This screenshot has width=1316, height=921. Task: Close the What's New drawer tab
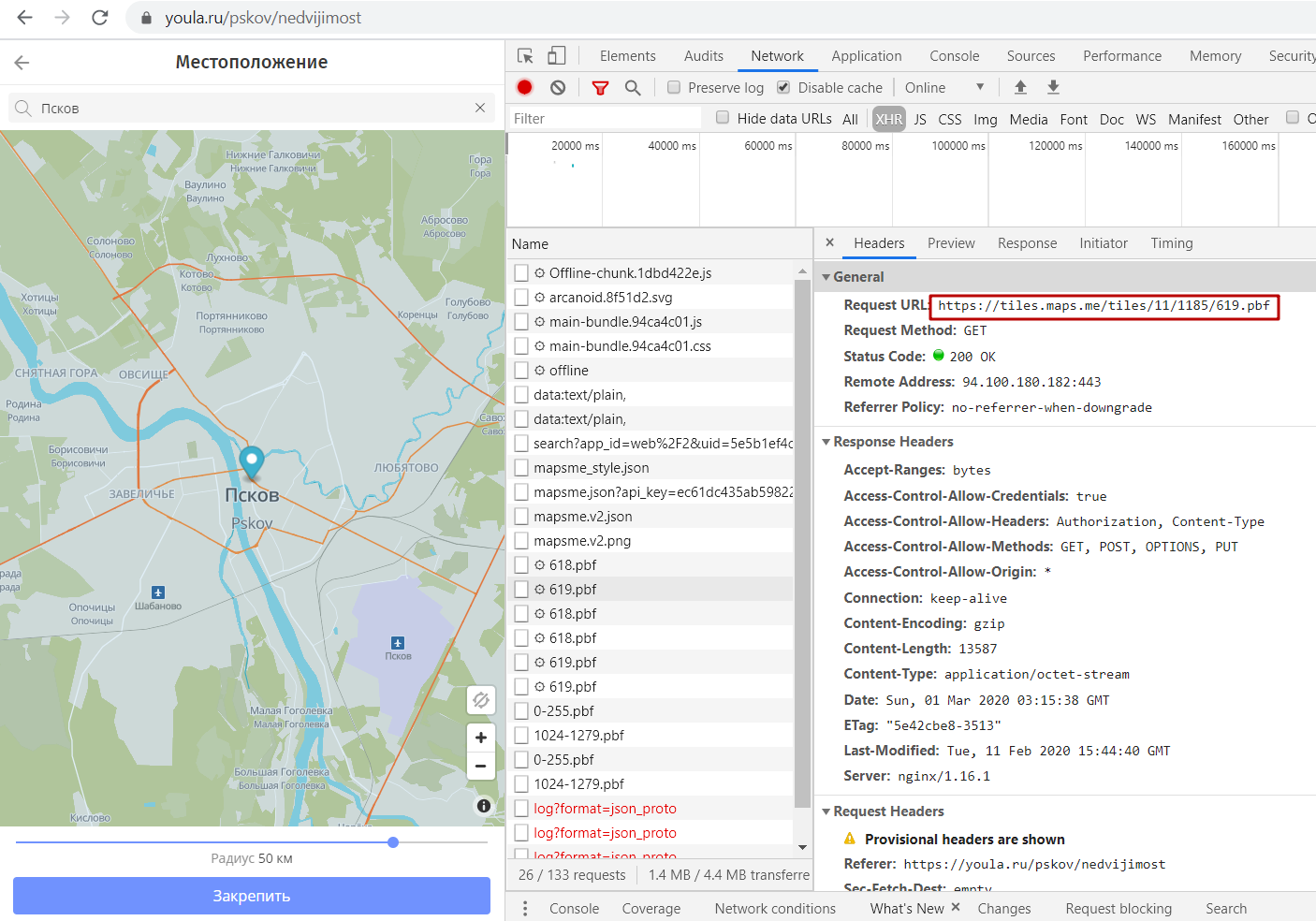[x=956, y=907]
